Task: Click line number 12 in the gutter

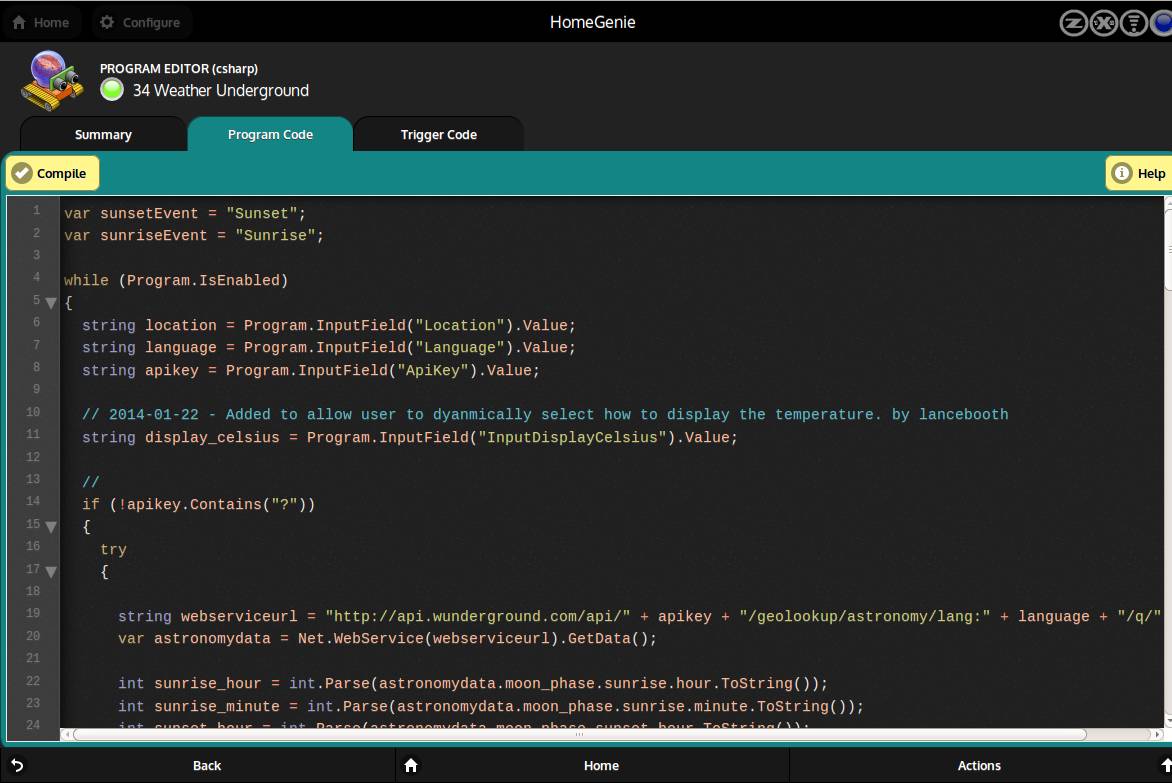Action: click(33, 457)
